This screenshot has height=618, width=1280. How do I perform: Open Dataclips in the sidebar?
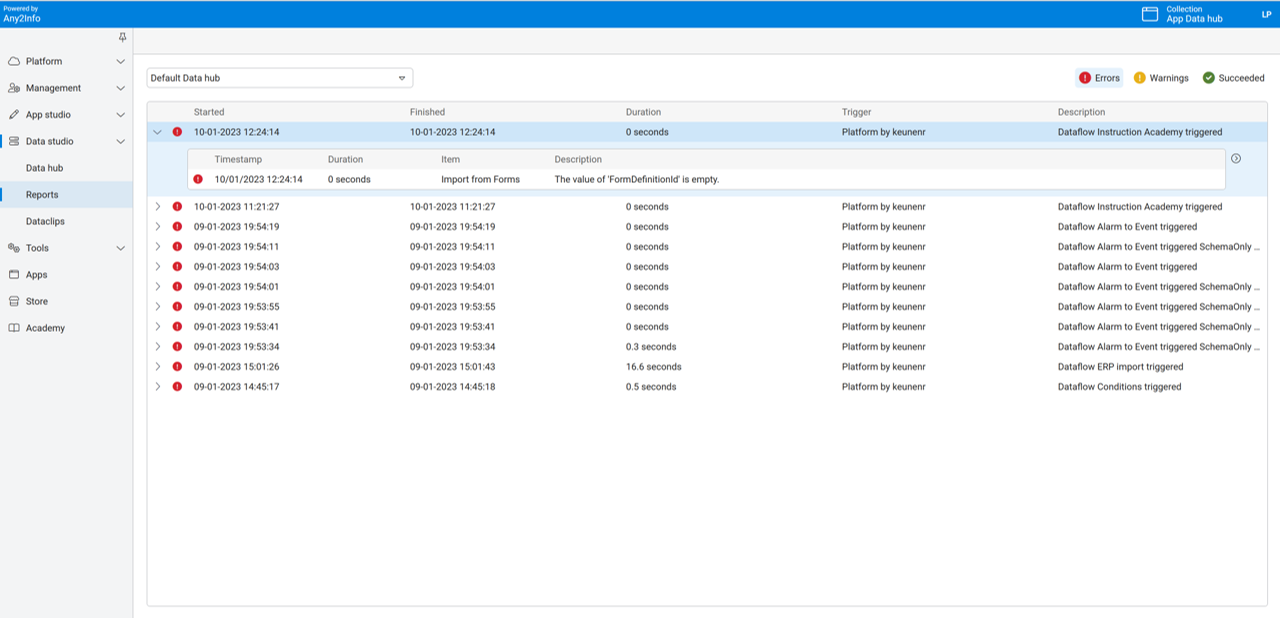tap(45, 221)
